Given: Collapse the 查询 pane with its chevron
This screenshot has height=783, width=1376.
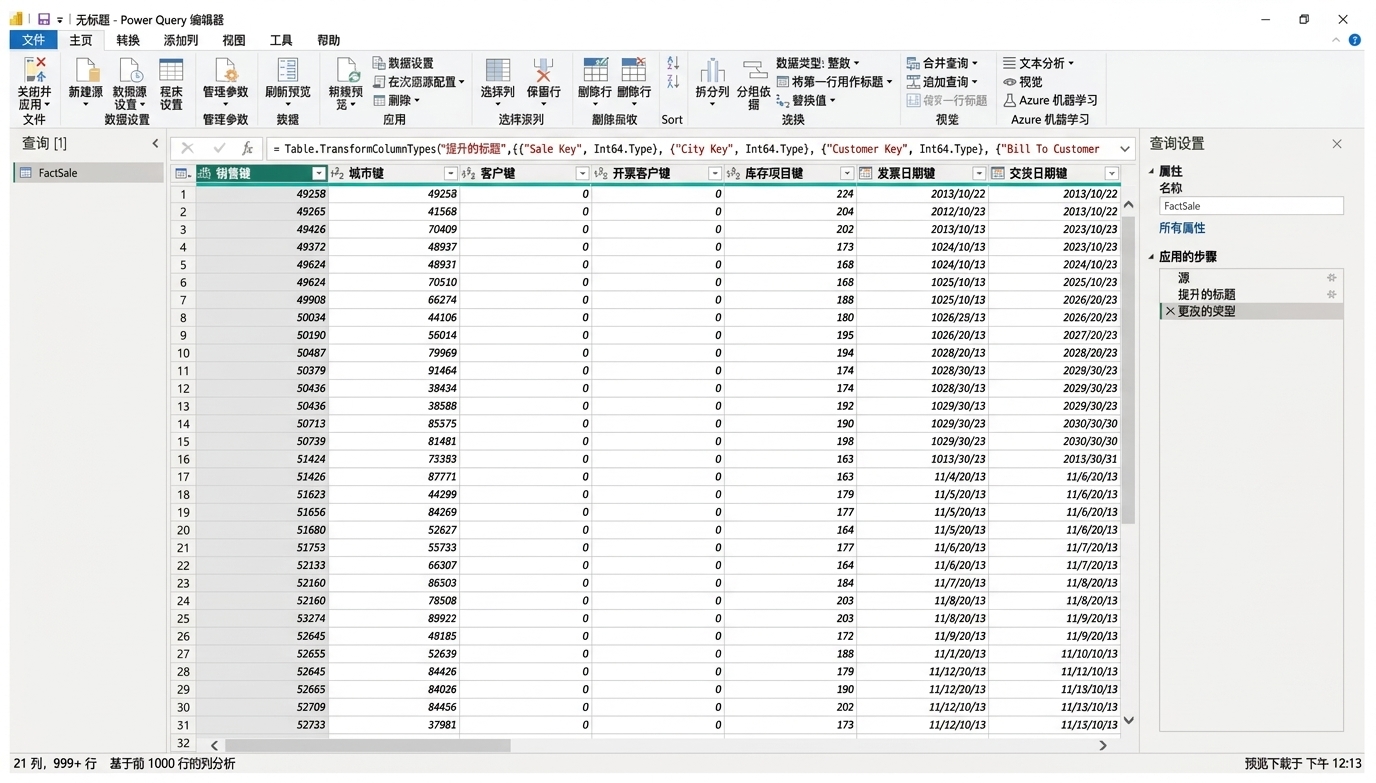Looking at the screenshot, I should [x=155, y=144].
